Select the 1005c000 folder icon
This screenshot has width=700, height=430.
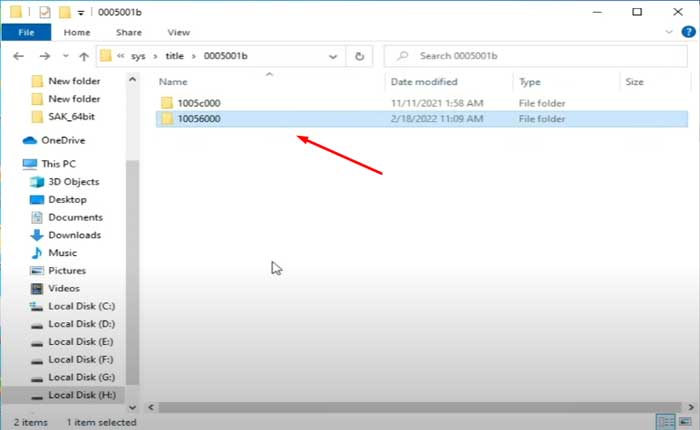(x=167, y=103)
